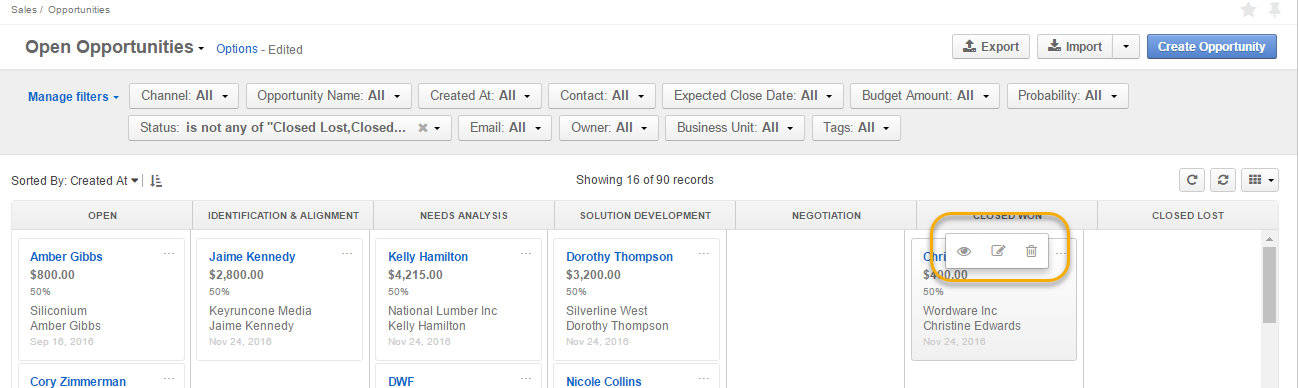Open Jaime Kennedy opportunity link
The width and height of the screenshot is (1298, 388).
[252, 257]
